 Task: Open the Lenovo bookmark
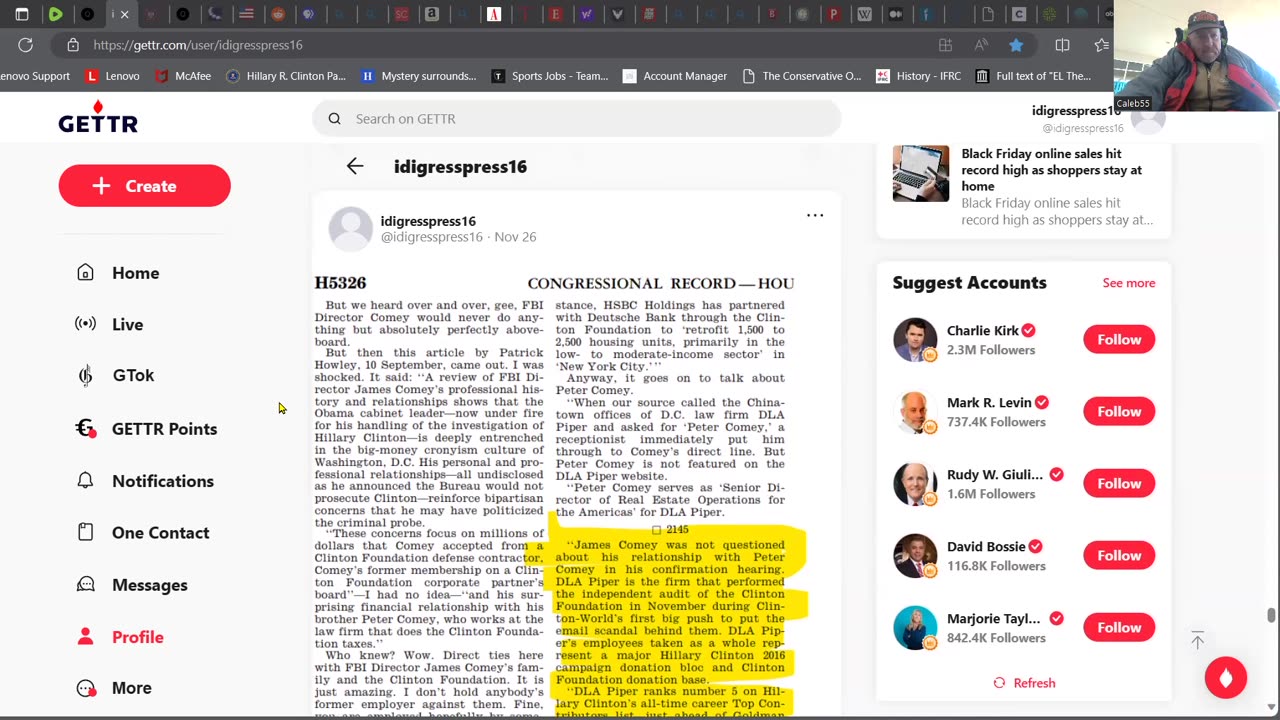tap(112, 76)
